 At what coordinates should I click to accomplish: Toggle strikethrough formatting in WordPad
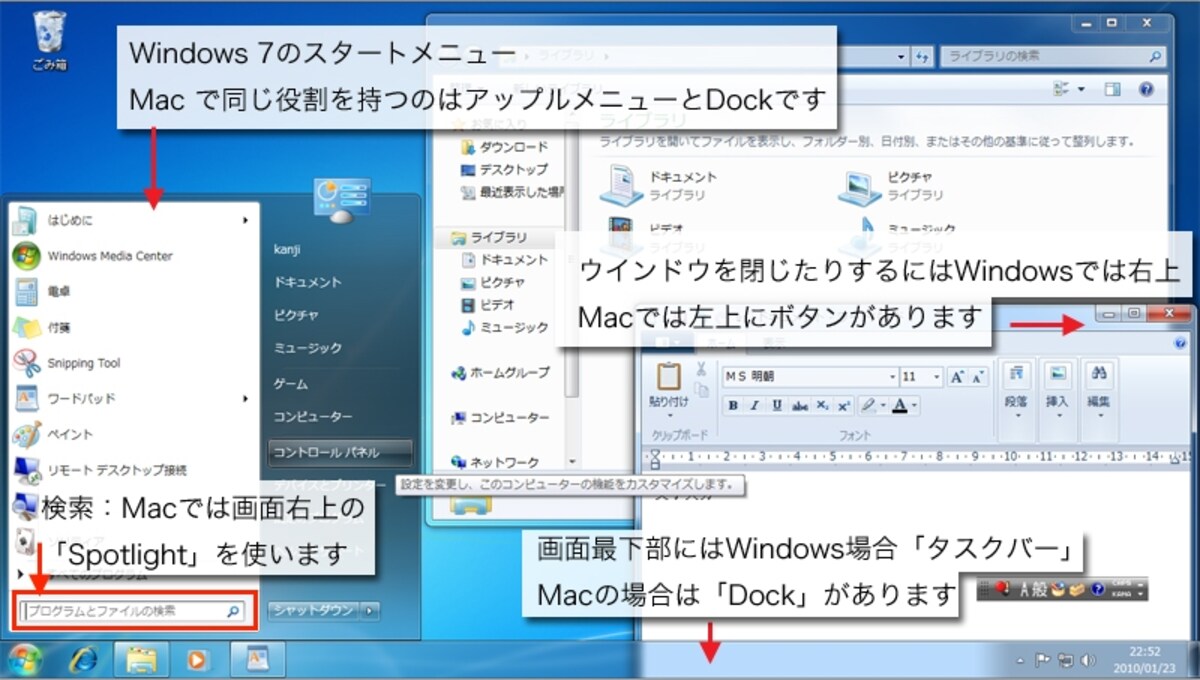[799, 405]
